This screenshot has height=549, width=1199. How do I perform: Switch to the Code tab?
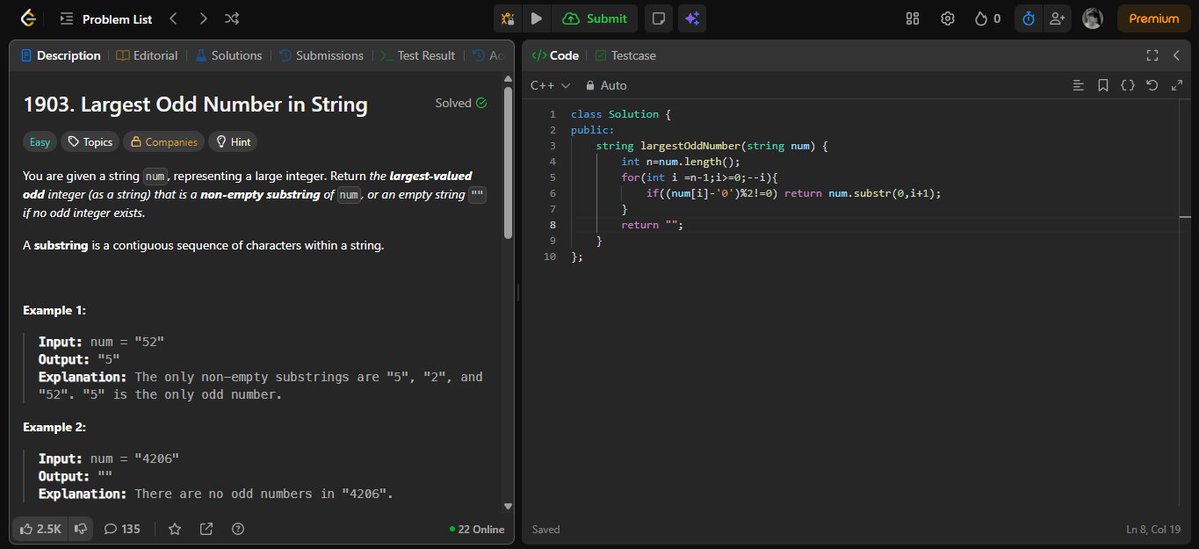coord(555,56)
